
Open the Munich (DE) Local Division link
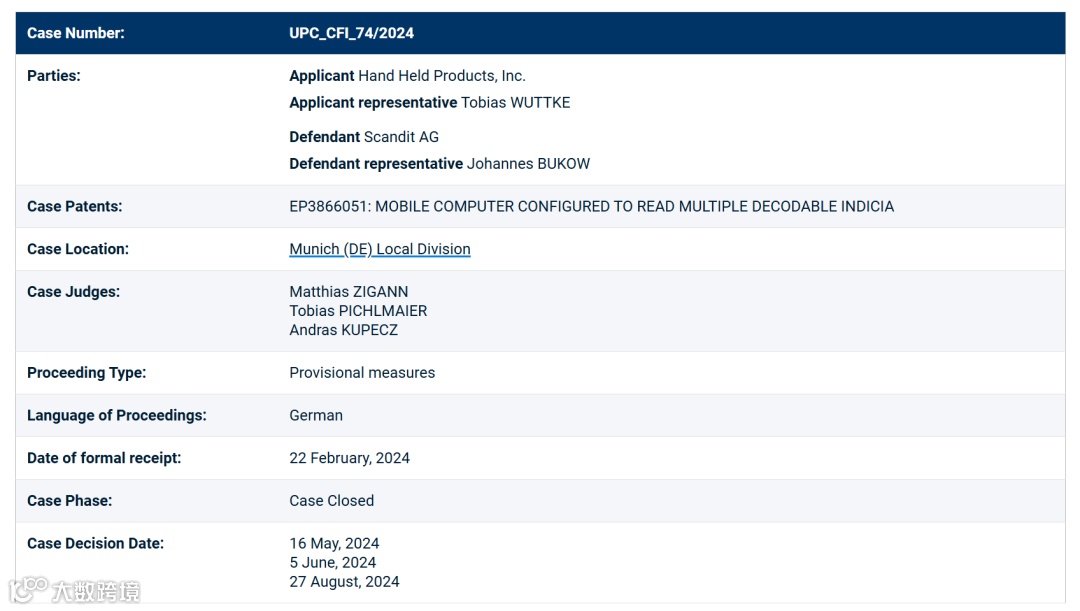click(379, 249)
